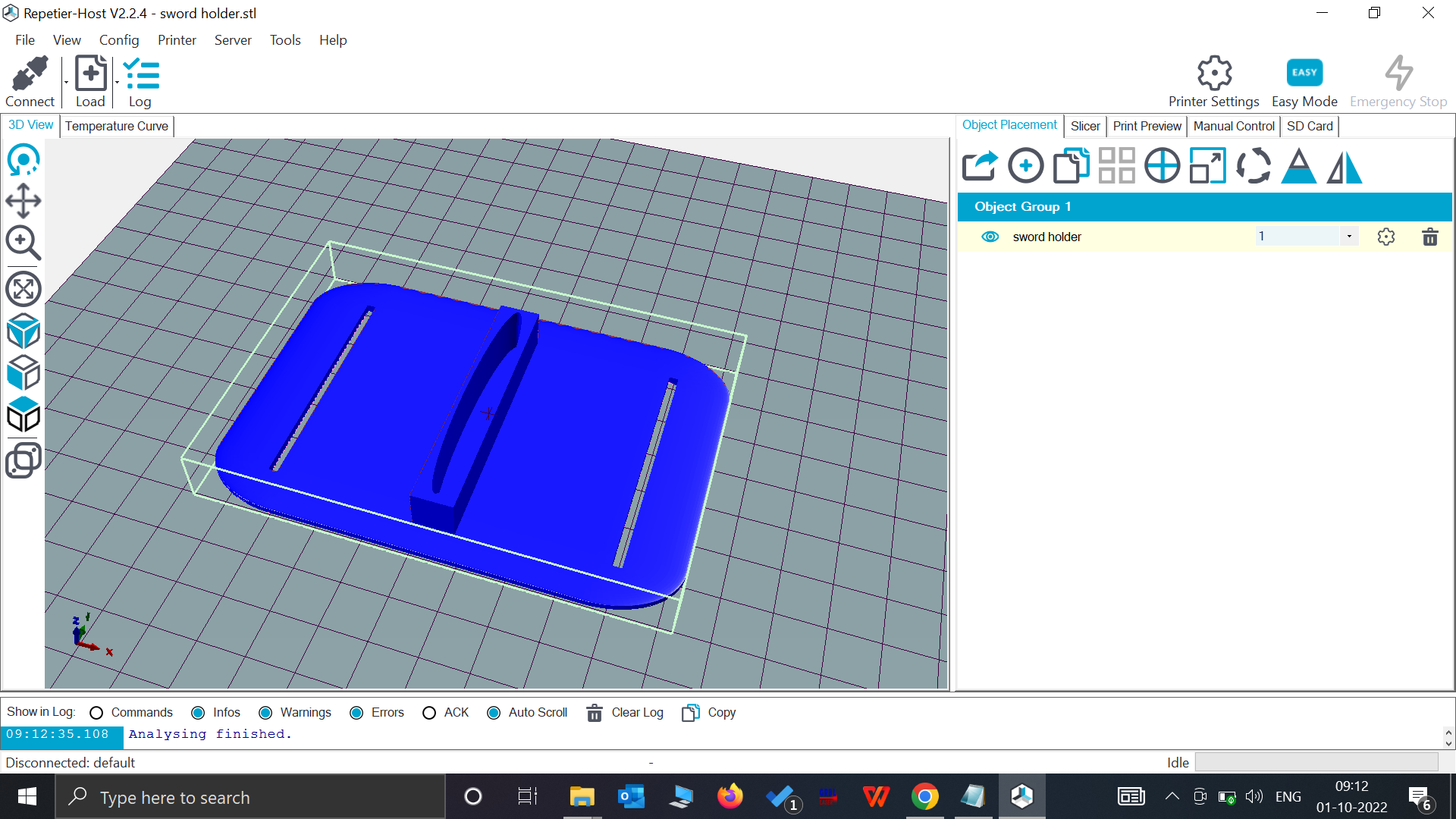
Task: Click the Copy objects icon
Action: pos(1071,166)
